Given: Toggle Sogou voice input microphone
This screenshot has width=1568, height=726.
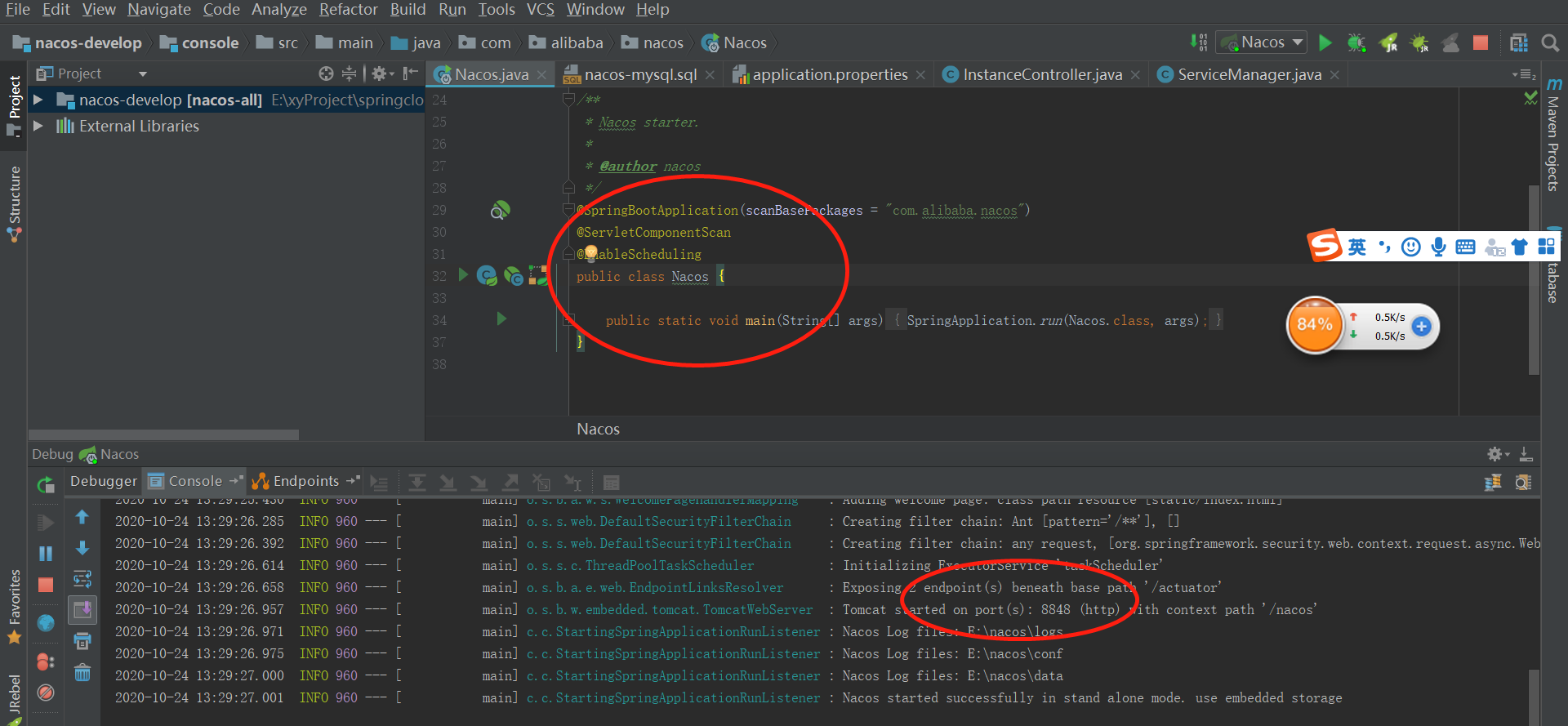Looking at the screenshot, I should coord(1438,247).
